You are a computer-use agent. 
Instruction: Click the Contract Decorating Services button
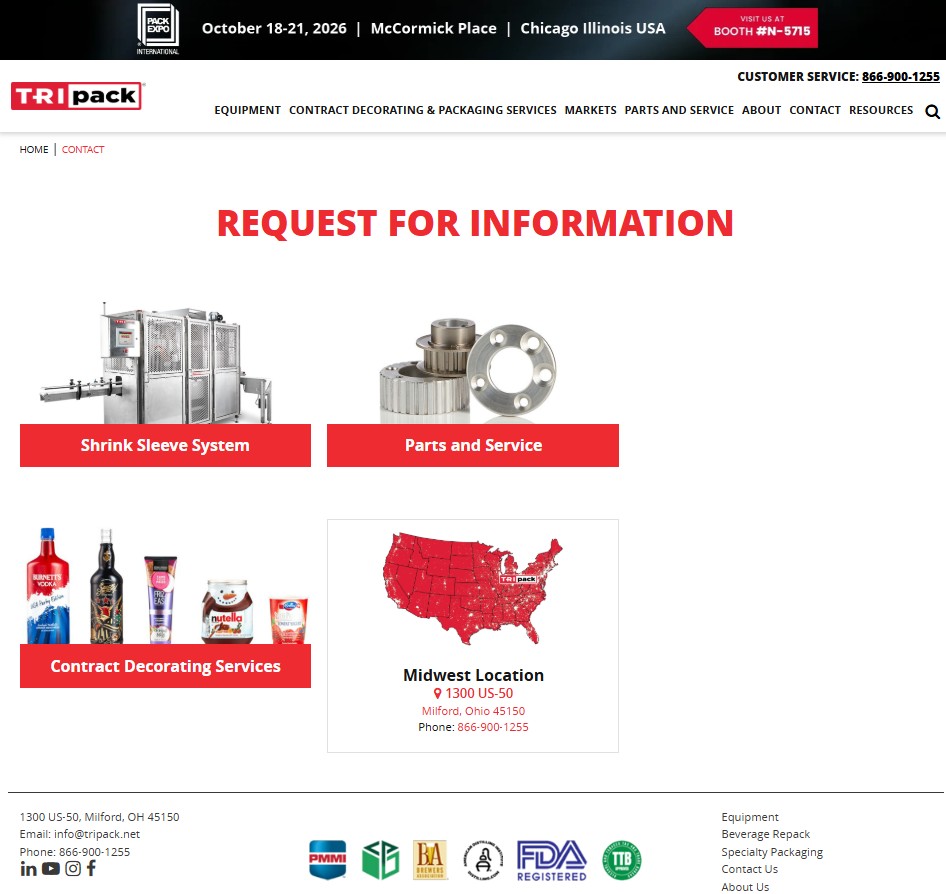tap(165, 666)
